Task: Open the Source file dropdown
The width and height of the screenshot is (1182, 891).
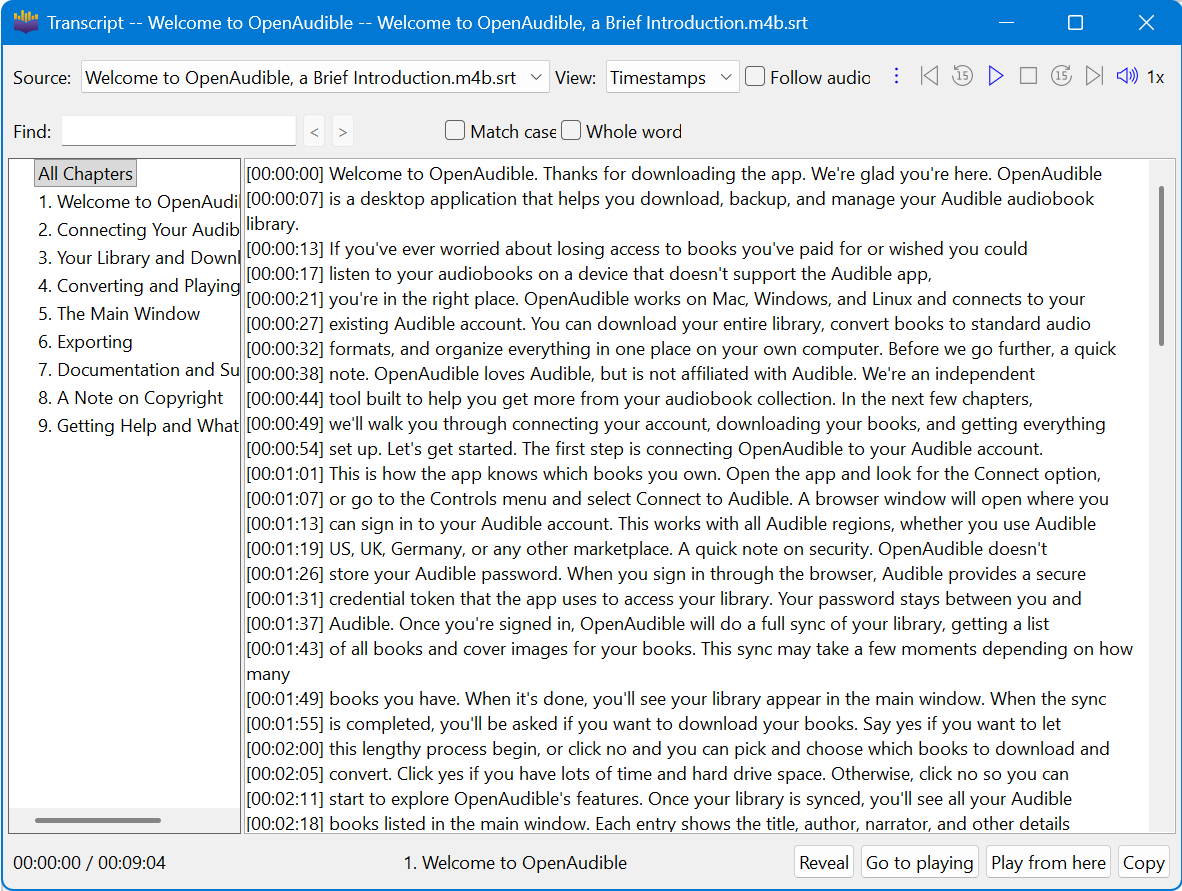Action: pos(315,77)
